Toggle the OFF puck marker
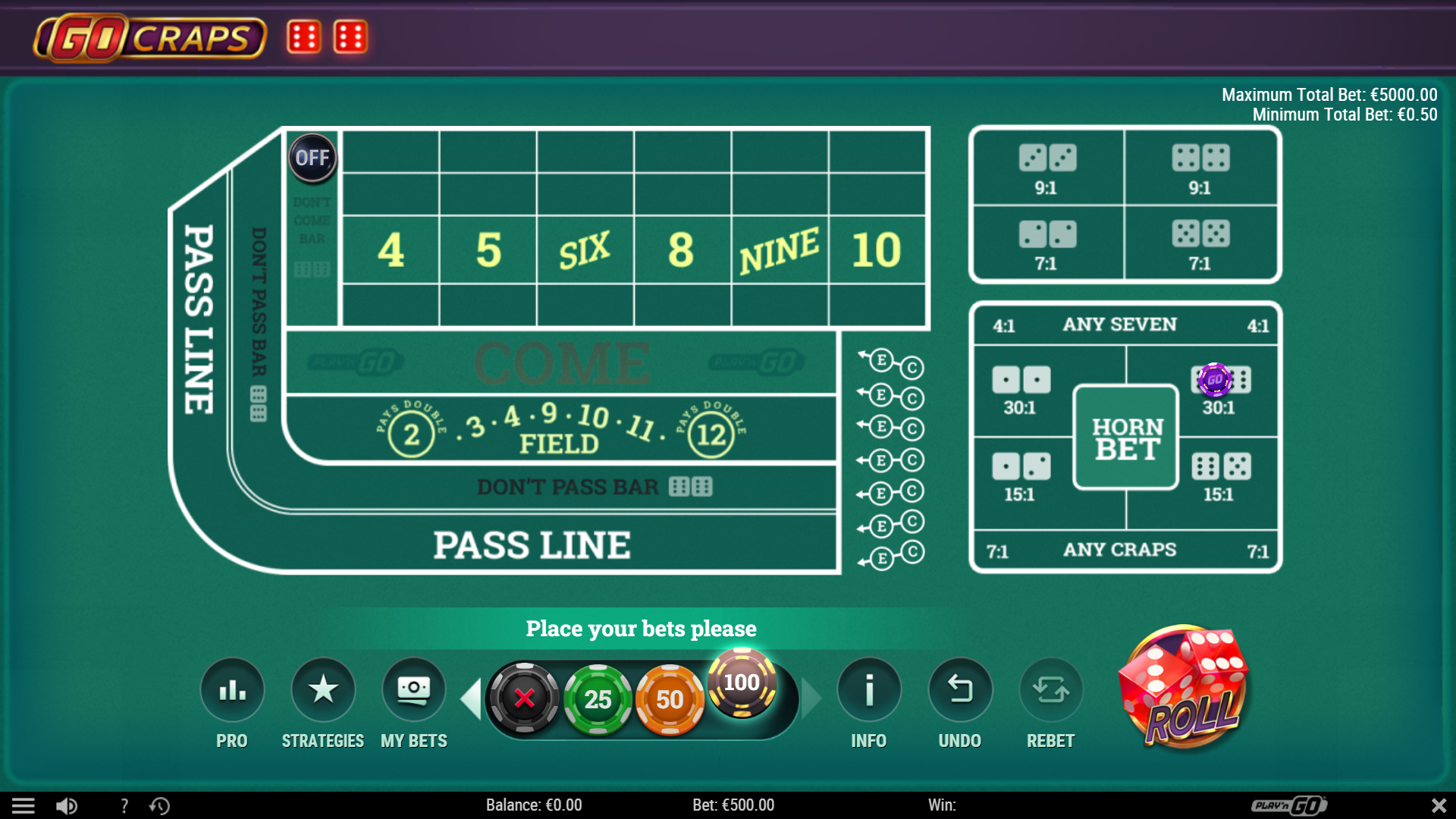Viewport: 1456px width, 819px height. [312, 158]
